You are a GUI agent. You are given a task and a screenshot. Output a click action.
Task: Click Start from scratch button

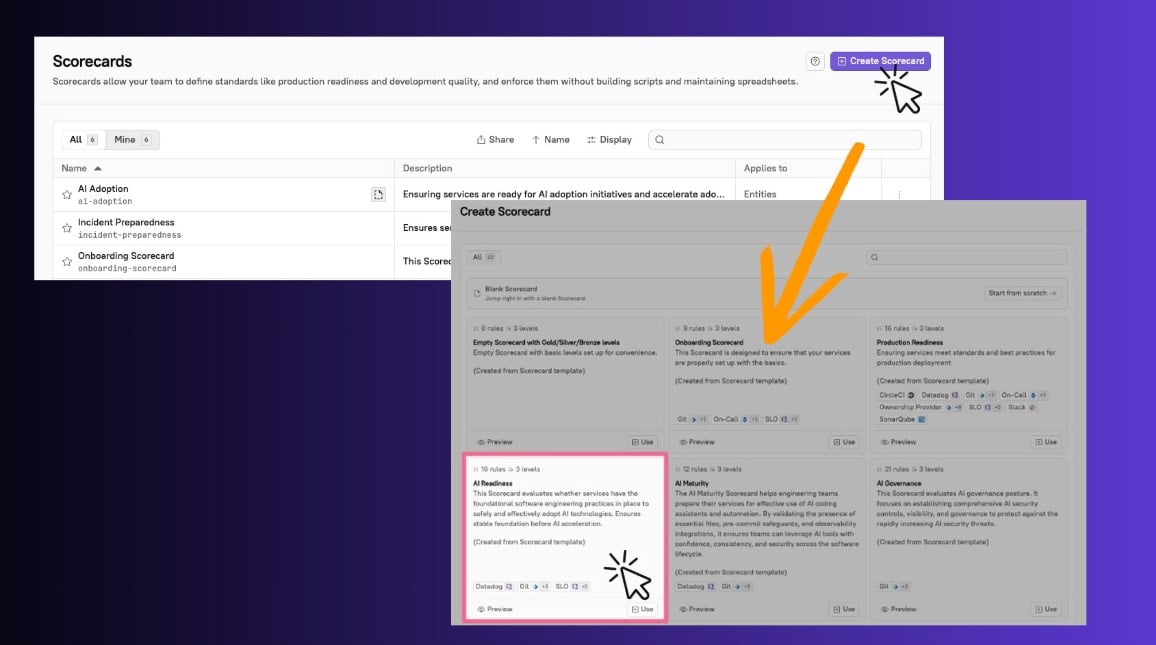1023,293
